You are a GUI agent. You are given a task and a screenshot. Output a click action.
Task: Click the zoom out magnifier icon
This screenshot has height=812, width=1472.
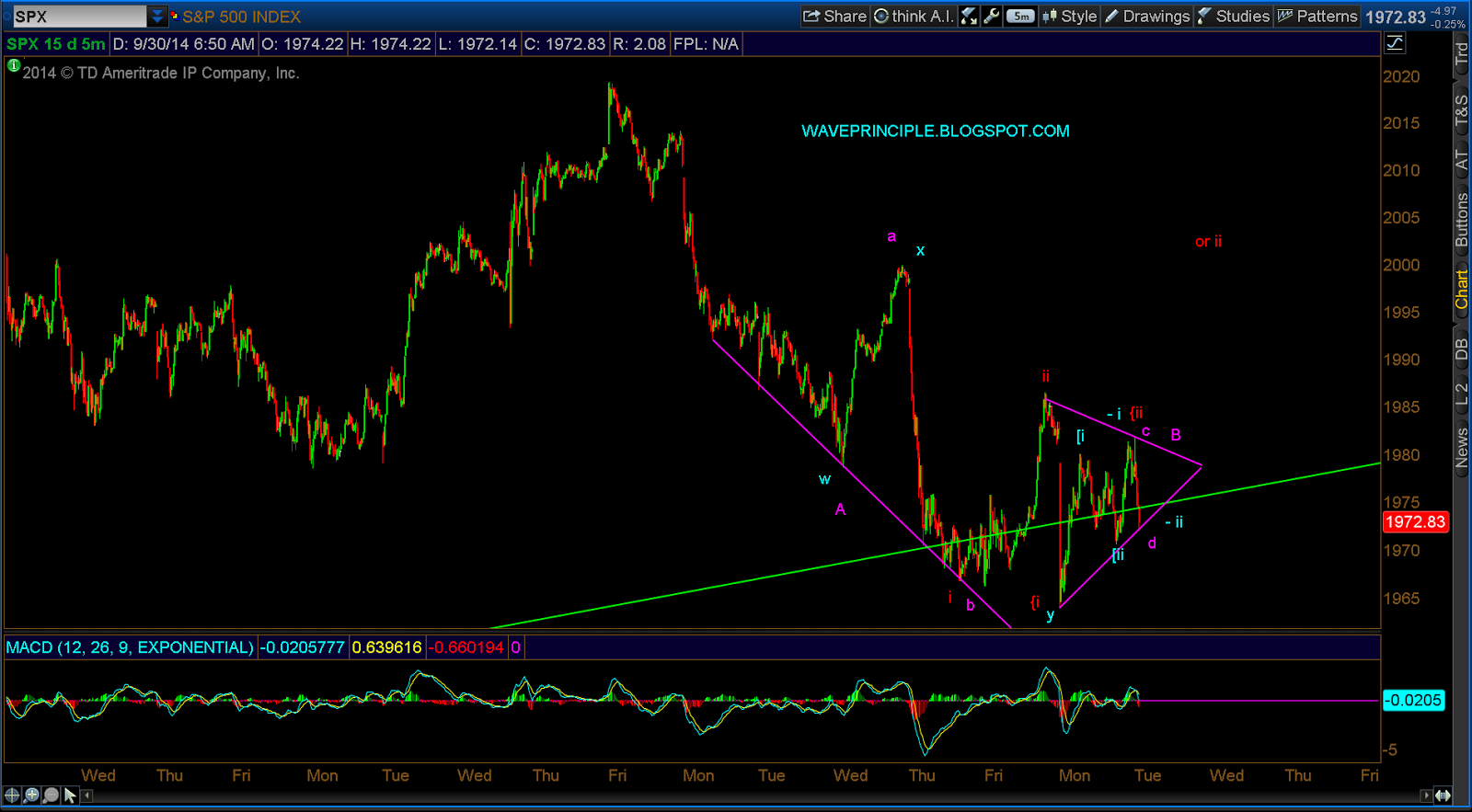(51, 795)
